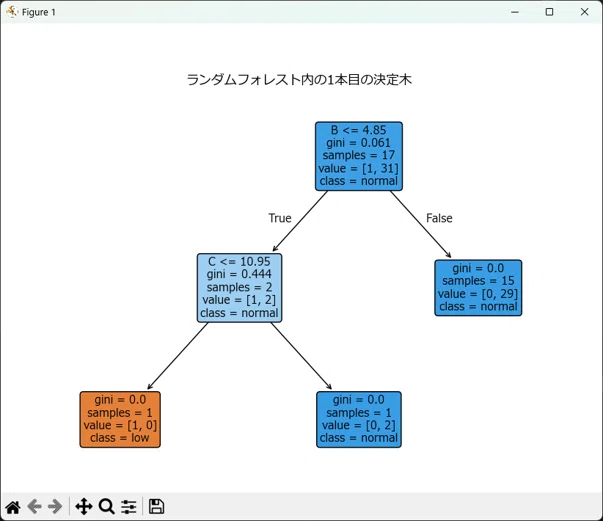Click the text 'samples = 17'
Screen dimensions: 603x521
(359, 155)
